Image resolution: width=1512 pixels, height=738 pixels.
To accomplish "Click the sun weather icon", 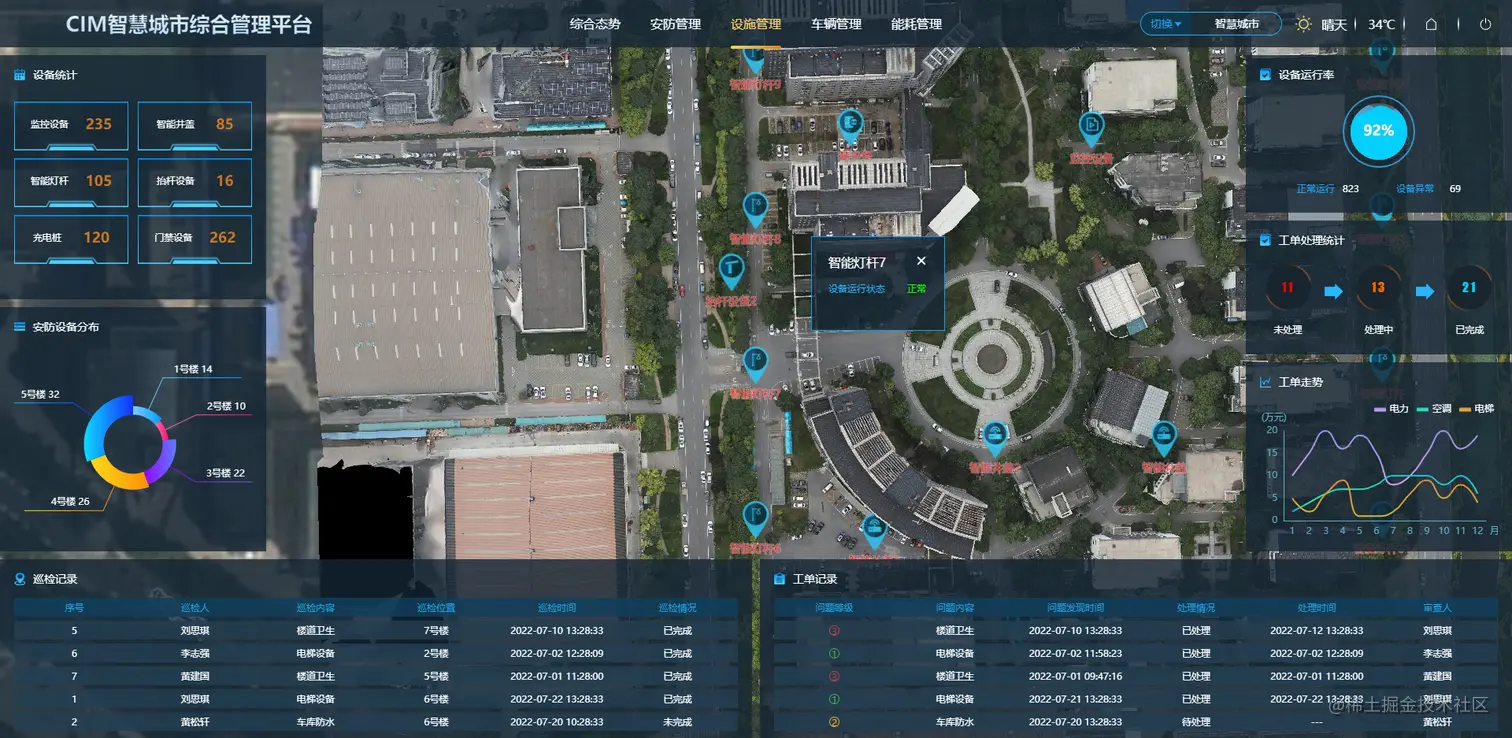I will (1303, 24).
